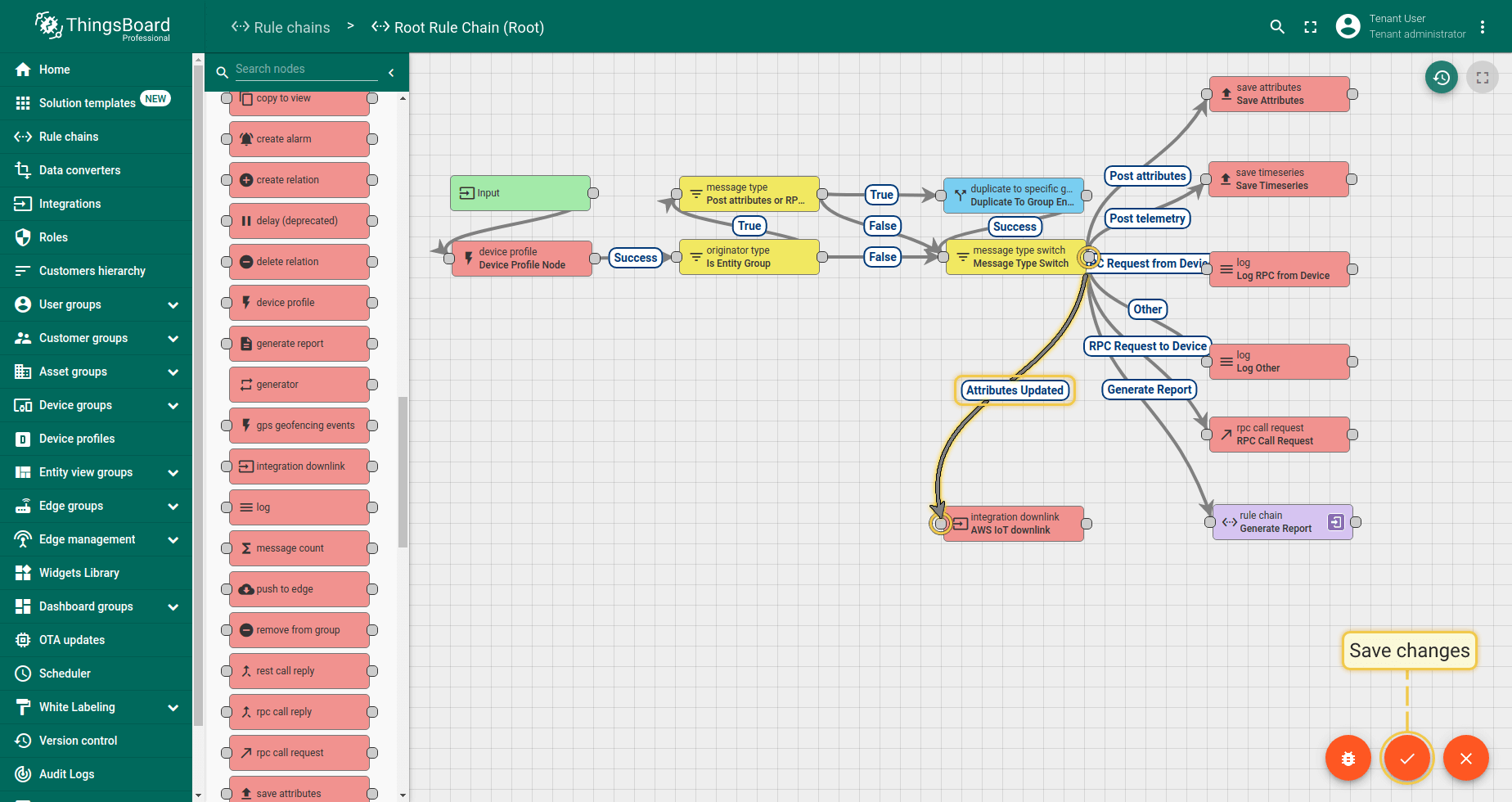Select the AWS IoT downlink node
The width and height of the screenshot is (1512, 802).
click(1013, 524)
